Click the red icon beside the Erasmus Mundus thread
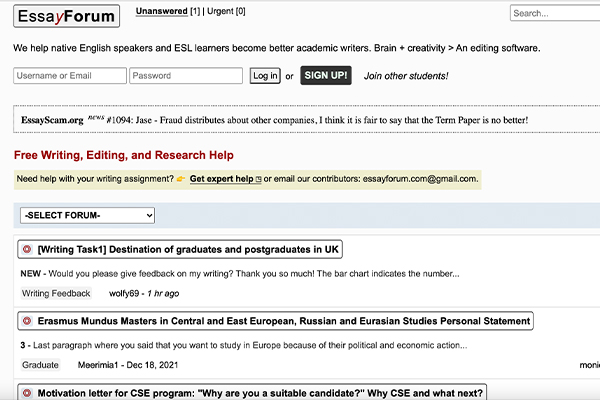This screenshot has height=400, width=600. click(x=27, y=321)
